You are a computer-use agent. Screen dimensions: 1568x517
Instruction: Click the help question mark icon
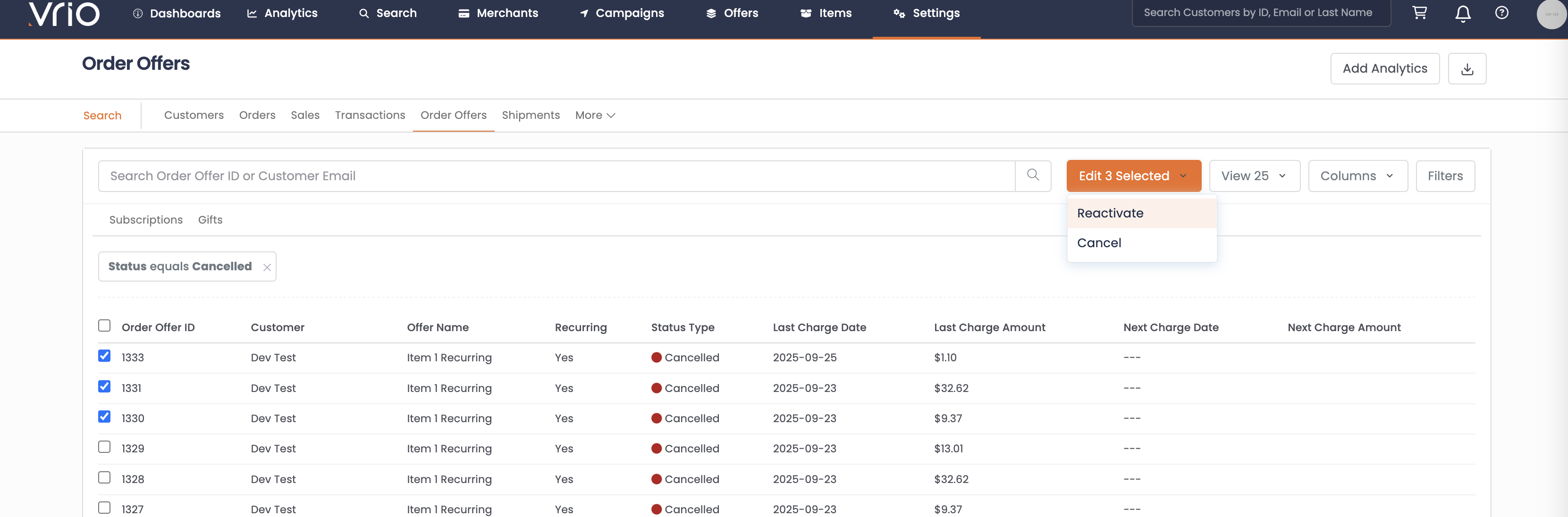tap(1501, 13)
